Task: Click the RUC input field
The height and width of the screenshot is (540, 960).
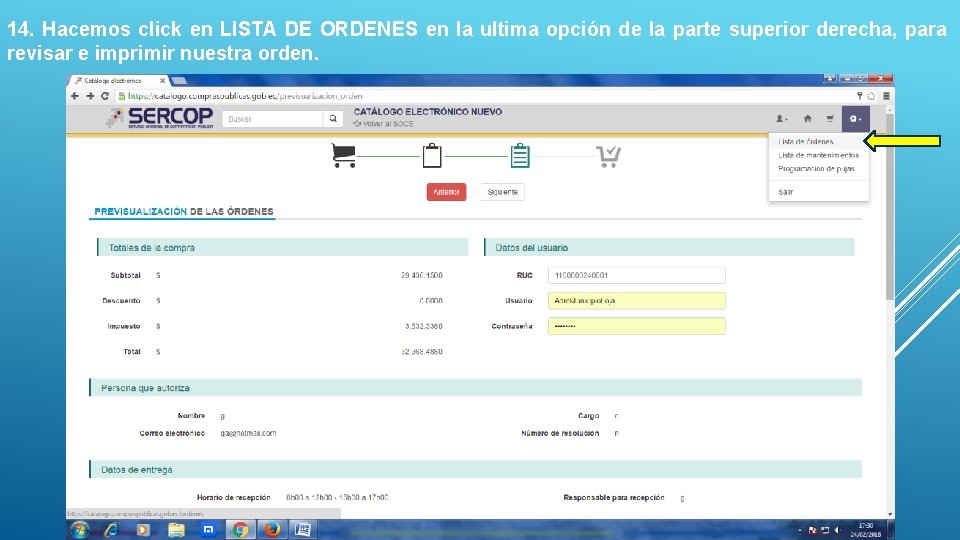Action: point(637,276)
